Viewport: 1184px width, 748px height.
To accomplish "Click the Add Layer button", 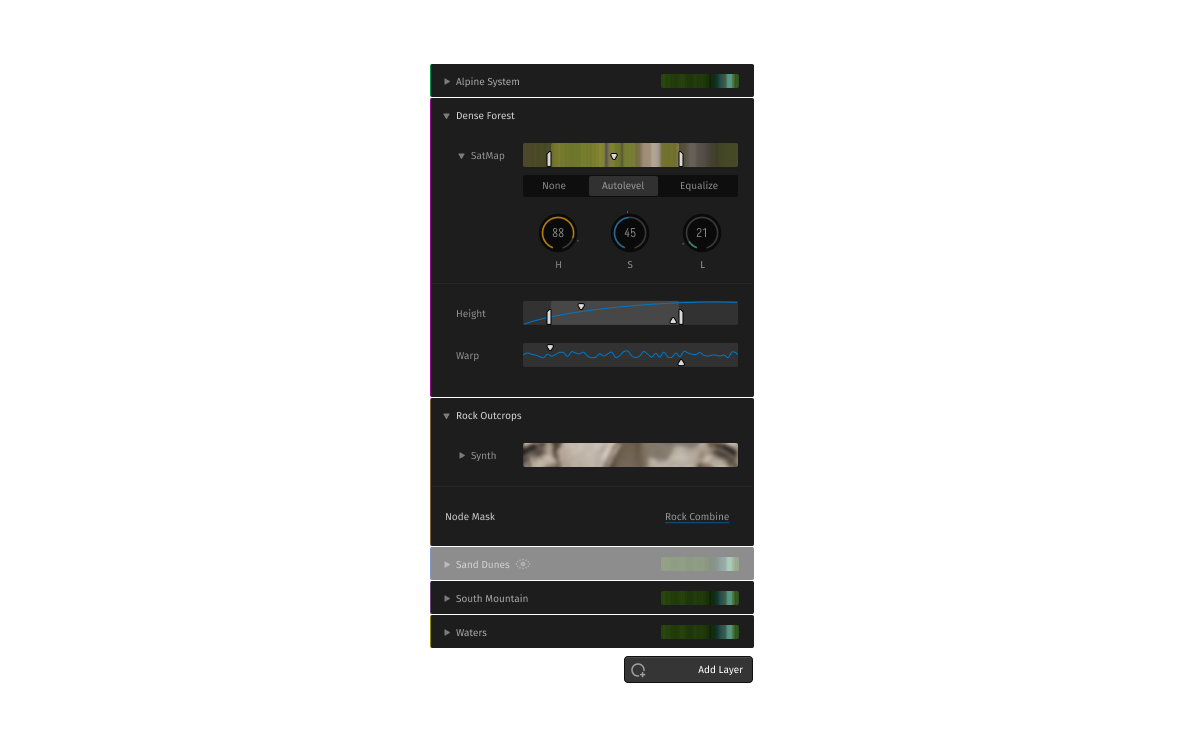I will [x=719, y=670].
